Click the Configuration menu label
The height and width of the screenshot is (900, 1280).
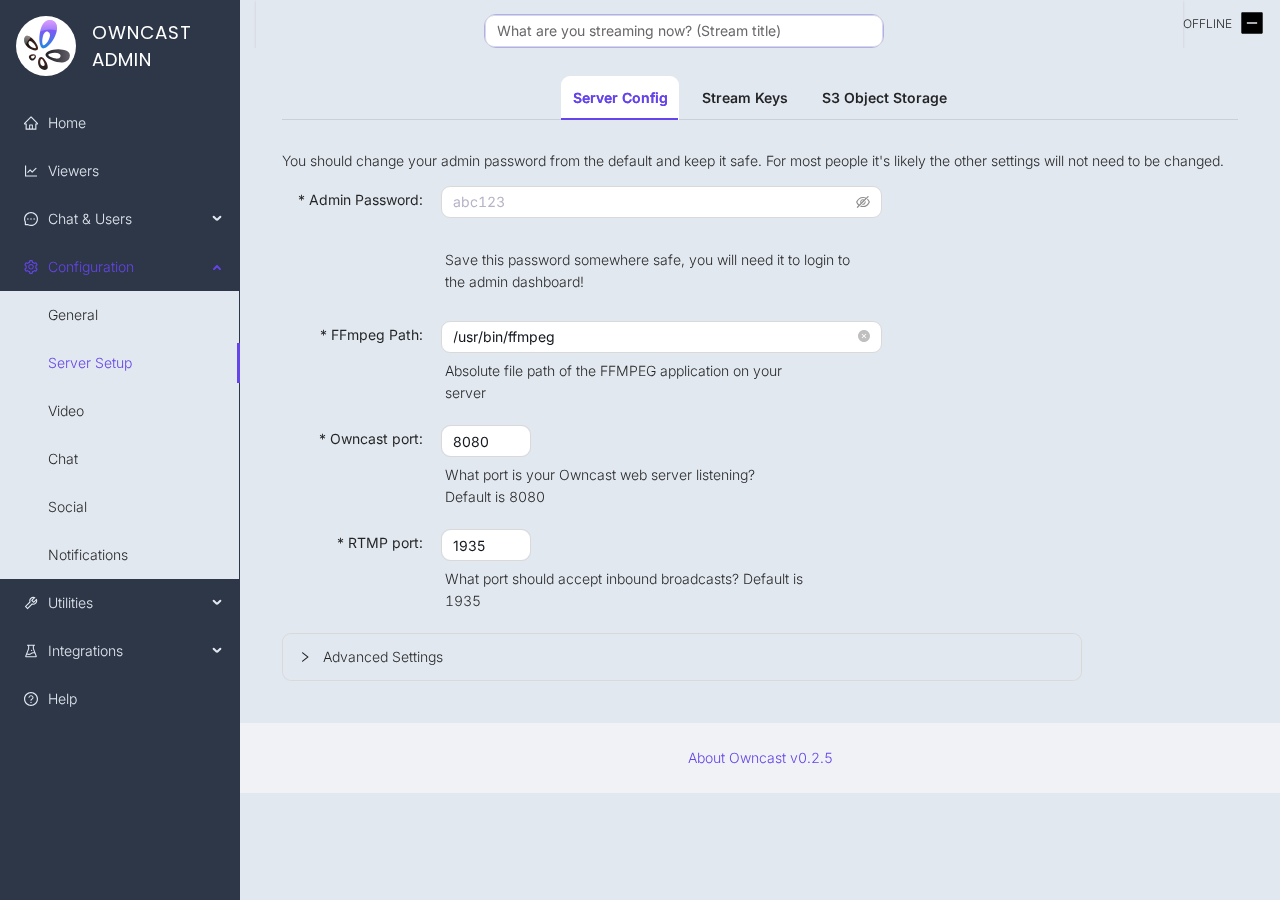[x=91, y=267]
